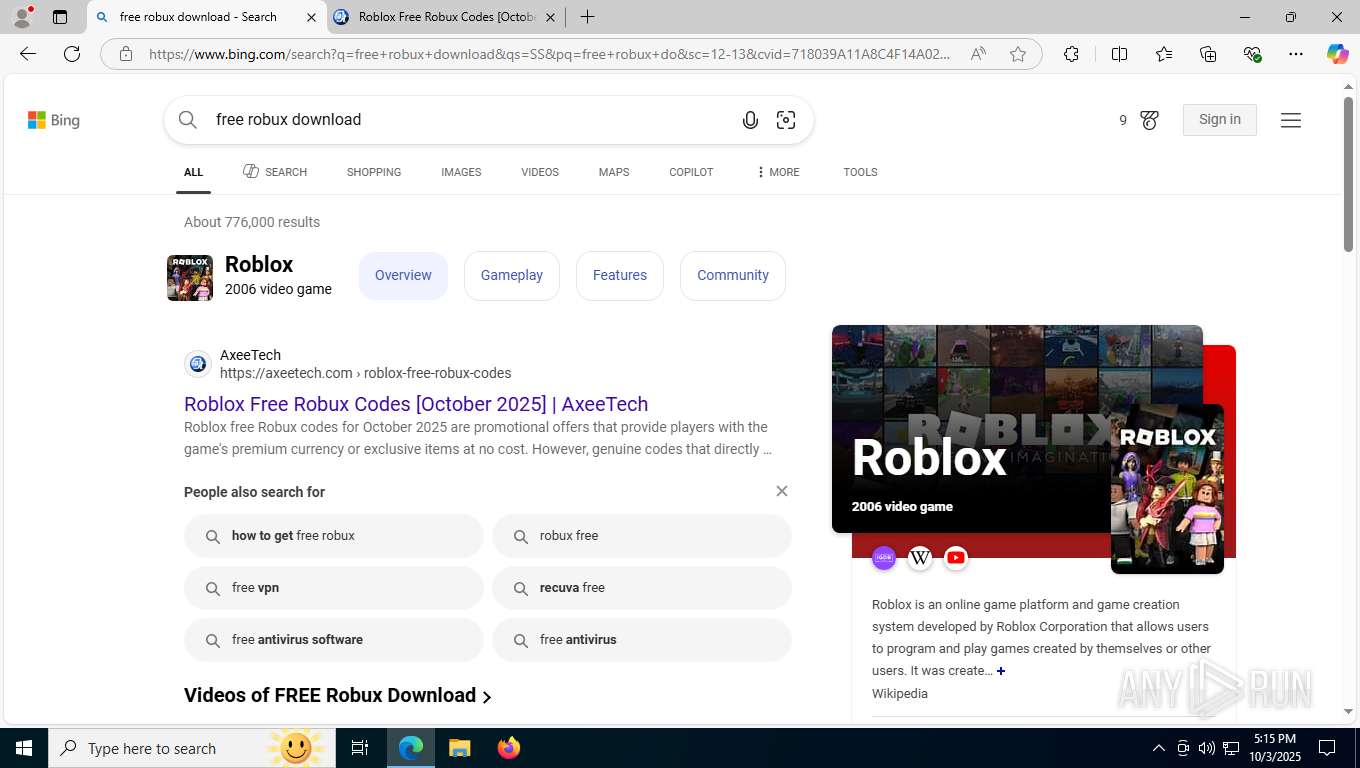Expand Videos of FREE Robux Download chevron
Image resolution: width=1360 pixels, height=768 pixels.
coord(487,697)
